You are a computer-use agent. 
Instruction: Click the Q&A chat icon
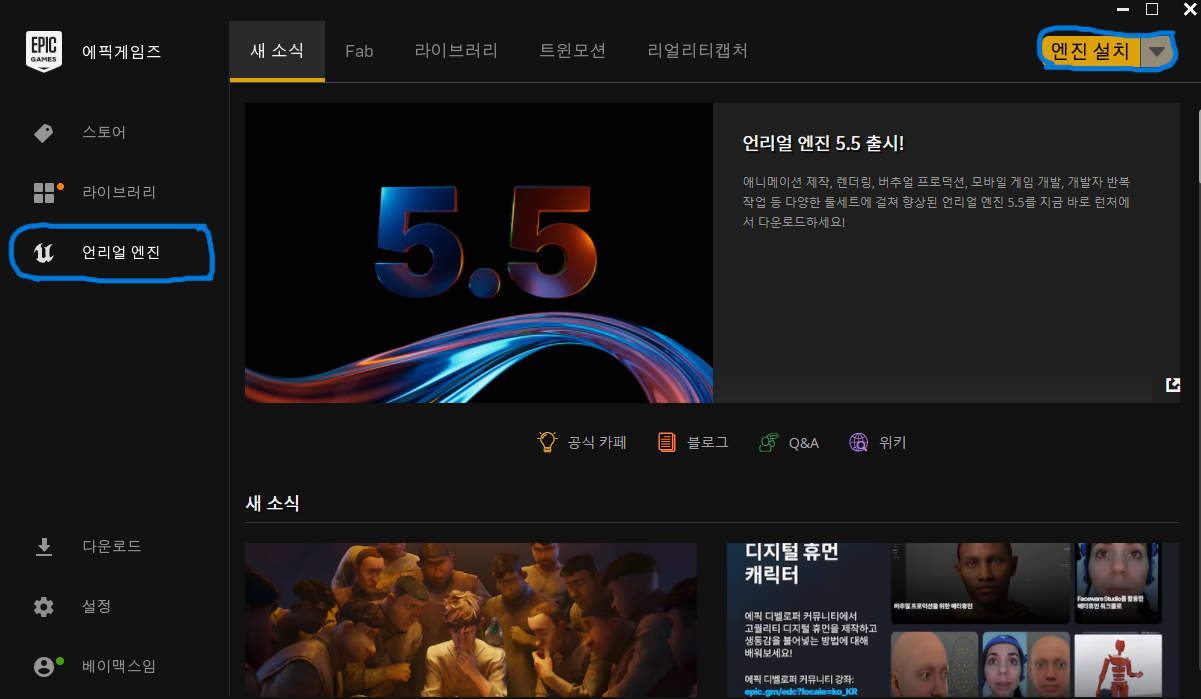[768, 442]
